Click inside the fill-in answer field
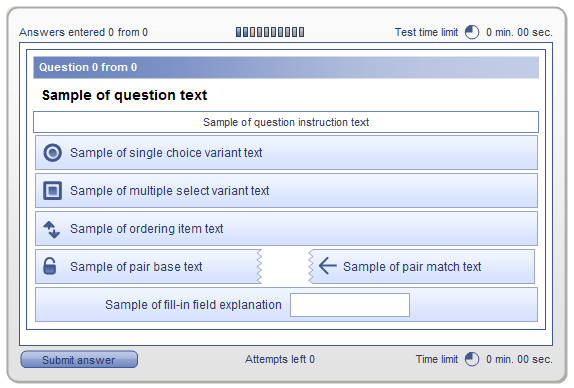 click(x=350, y=305)
